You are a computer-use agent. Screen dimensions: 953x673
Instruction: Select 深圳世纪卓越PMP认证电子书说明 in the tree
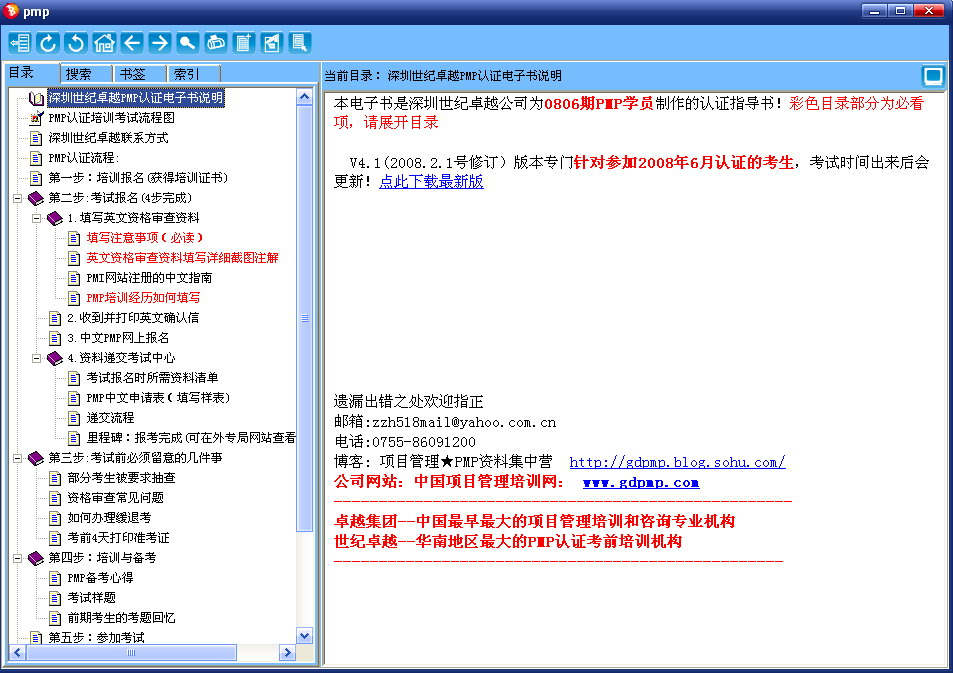coord(136,98)
